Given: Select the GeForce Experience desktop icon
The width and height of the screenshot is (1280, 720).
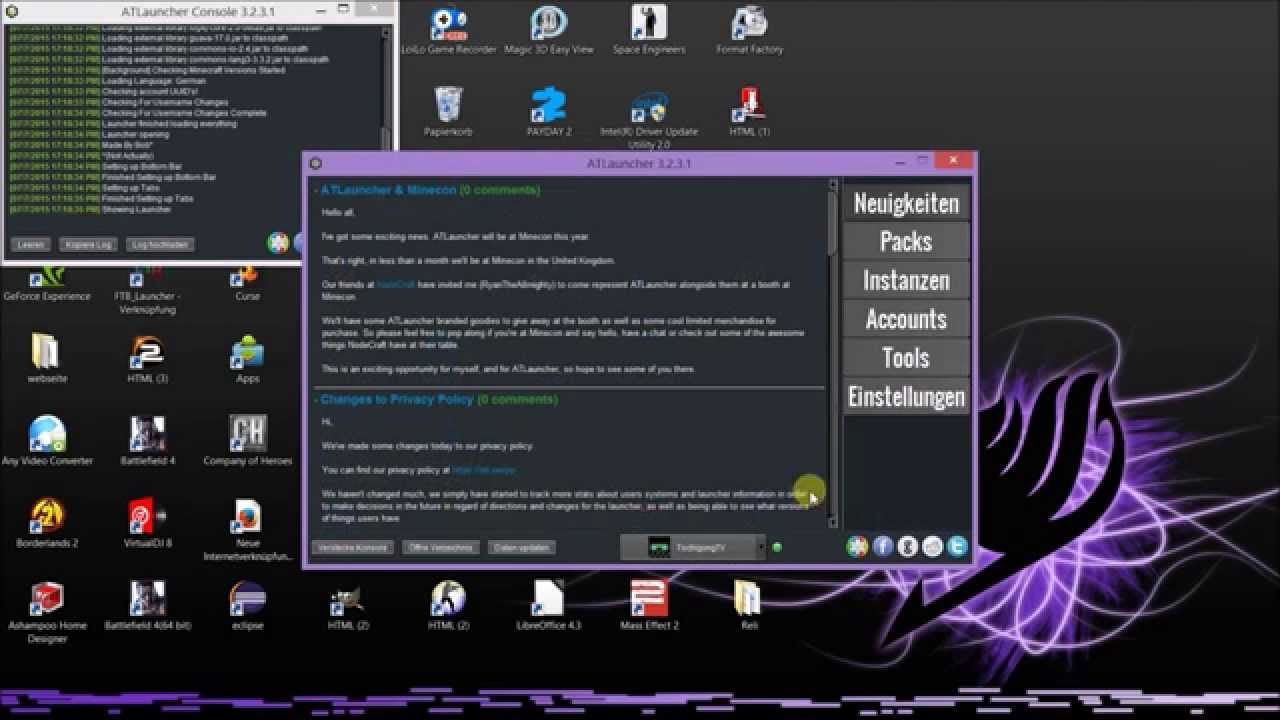Looking at the screenshot, I should tap(46, 283).
